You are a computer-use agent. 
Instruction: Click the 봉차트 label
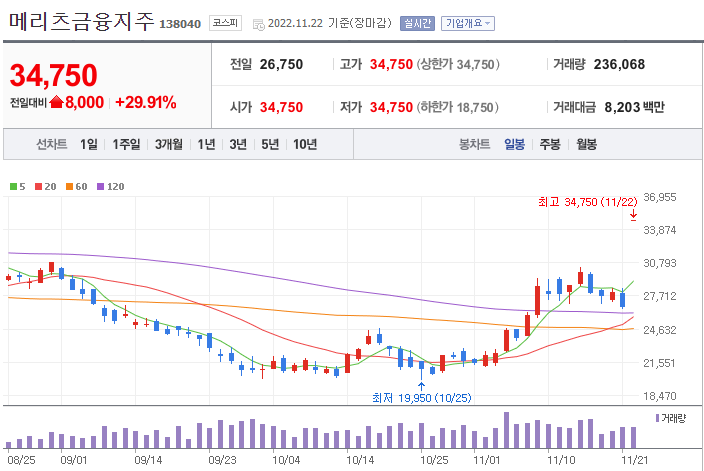coord(474,144)
